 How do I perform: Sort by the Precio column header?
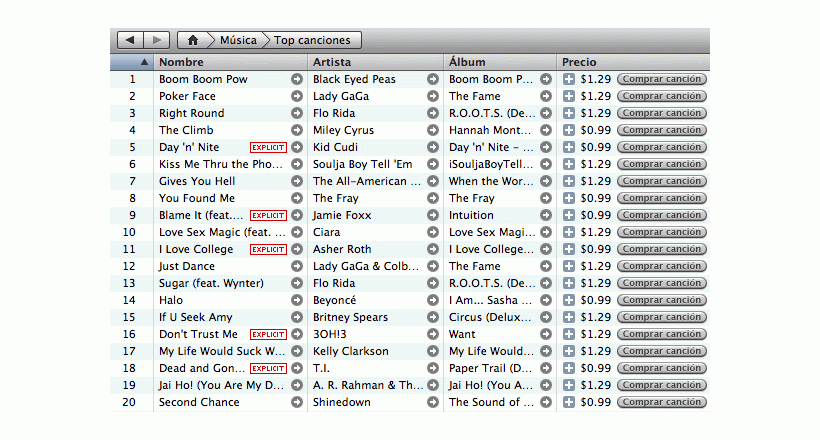click(x=633, y=62)
